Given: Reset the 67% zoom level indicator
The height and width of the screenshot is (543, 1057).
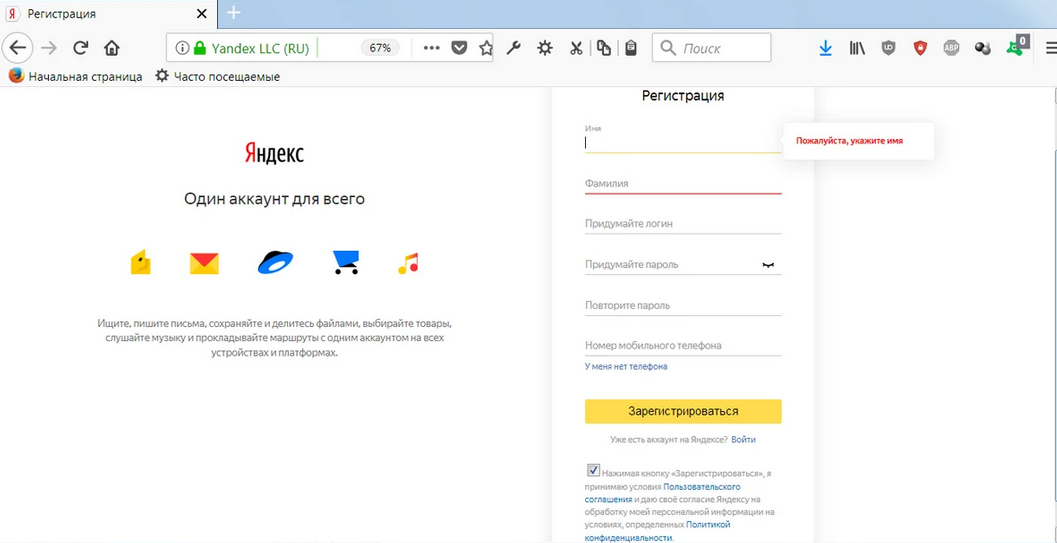Looking at the screenshot, I should click(380, 48).
